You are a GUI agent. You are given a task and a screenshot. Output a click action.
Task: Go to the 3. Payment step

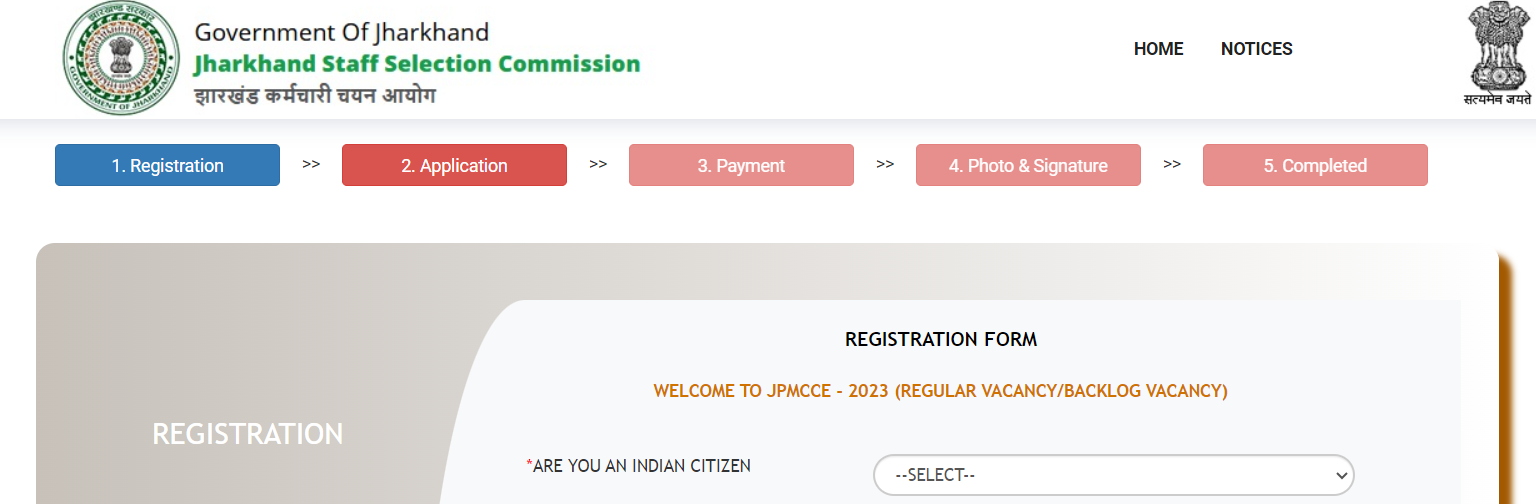[741, 166]
